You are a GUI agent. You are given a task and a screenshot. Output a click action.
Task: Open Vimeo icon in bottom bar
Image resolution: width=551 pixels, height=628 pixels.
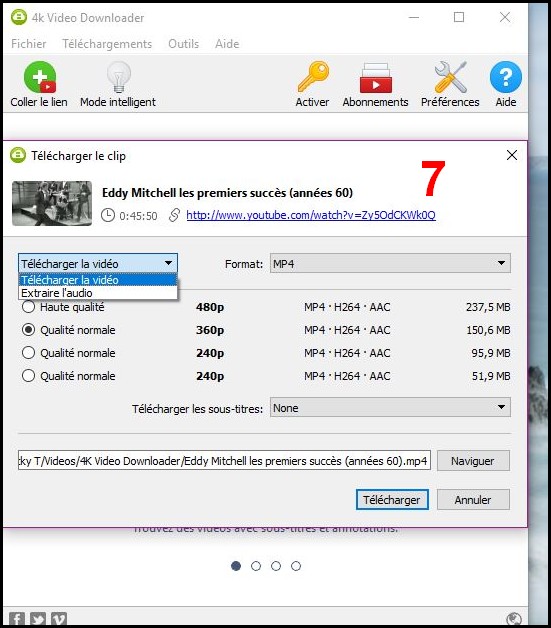[x=59, y=619]
